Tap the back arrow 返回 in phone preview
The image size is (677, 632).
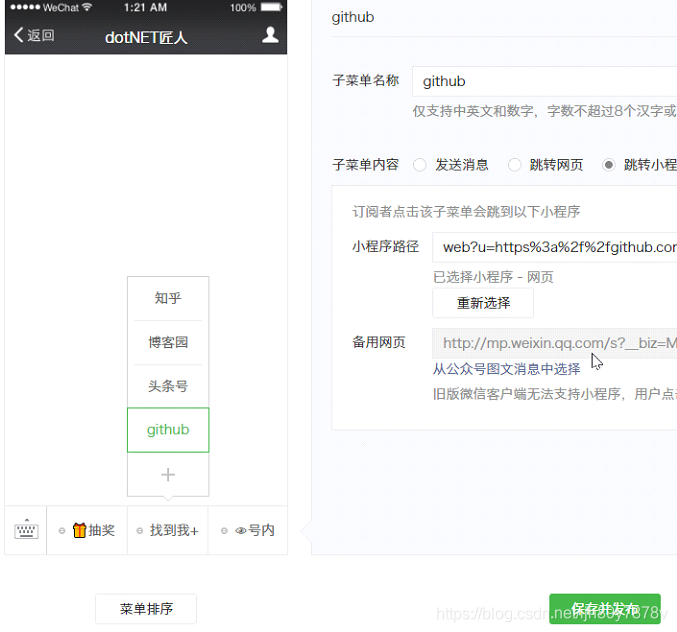tap(34, 35)
